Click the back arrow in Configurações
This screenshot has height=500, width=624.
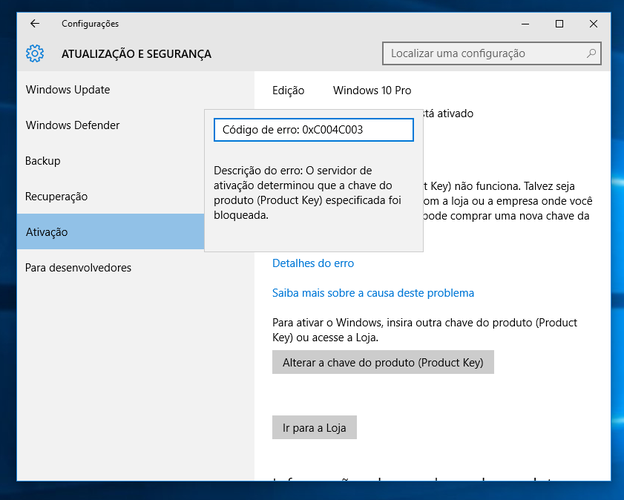pyautogui.click(x=35, y=24)
